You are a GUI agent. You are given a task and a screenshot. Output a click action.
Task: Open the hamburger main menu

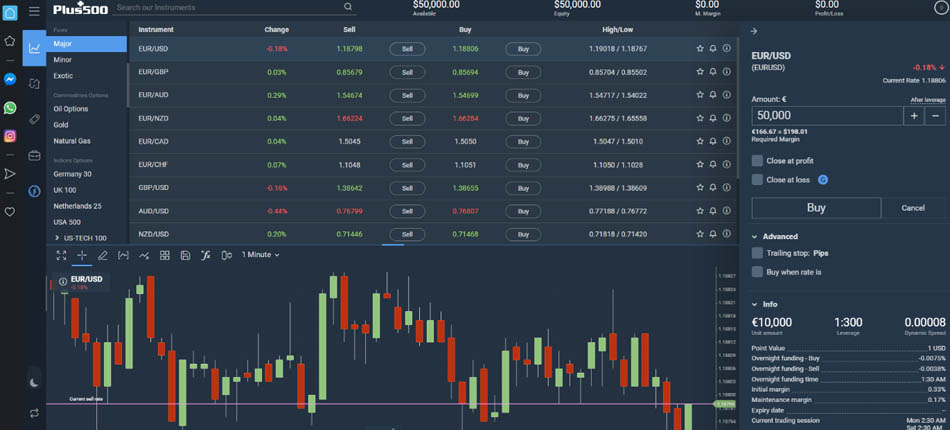tap(35, 11)
